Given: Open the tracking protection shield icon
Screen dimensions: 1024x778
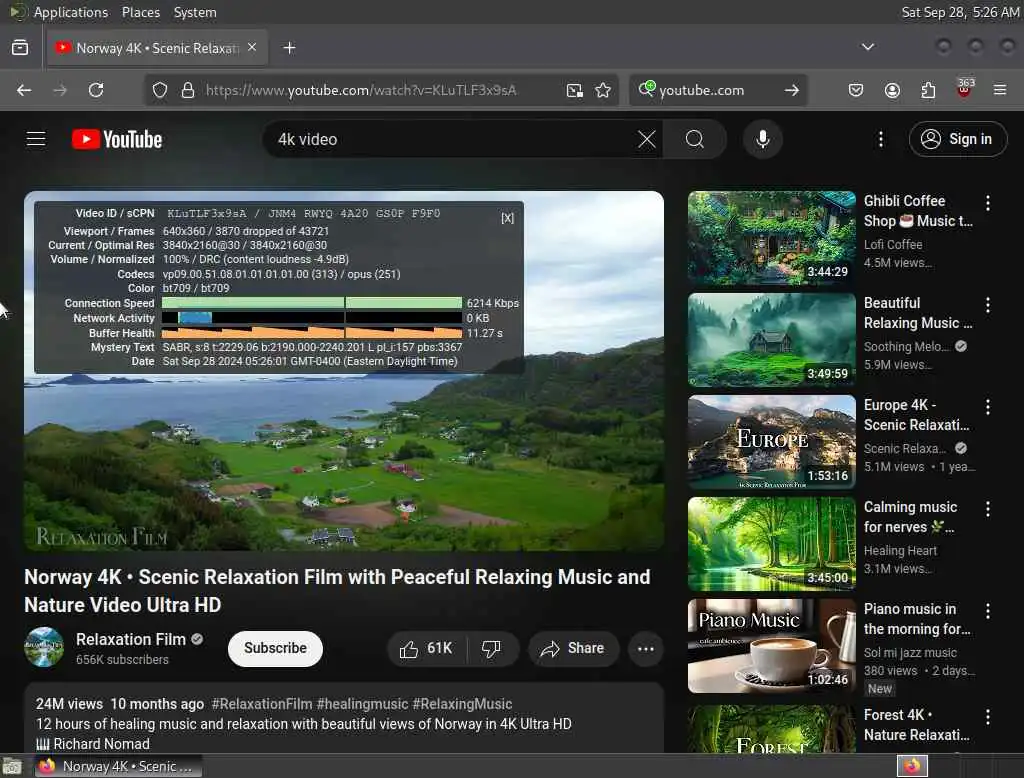Looking at the screenshot, I should (159, 90).
